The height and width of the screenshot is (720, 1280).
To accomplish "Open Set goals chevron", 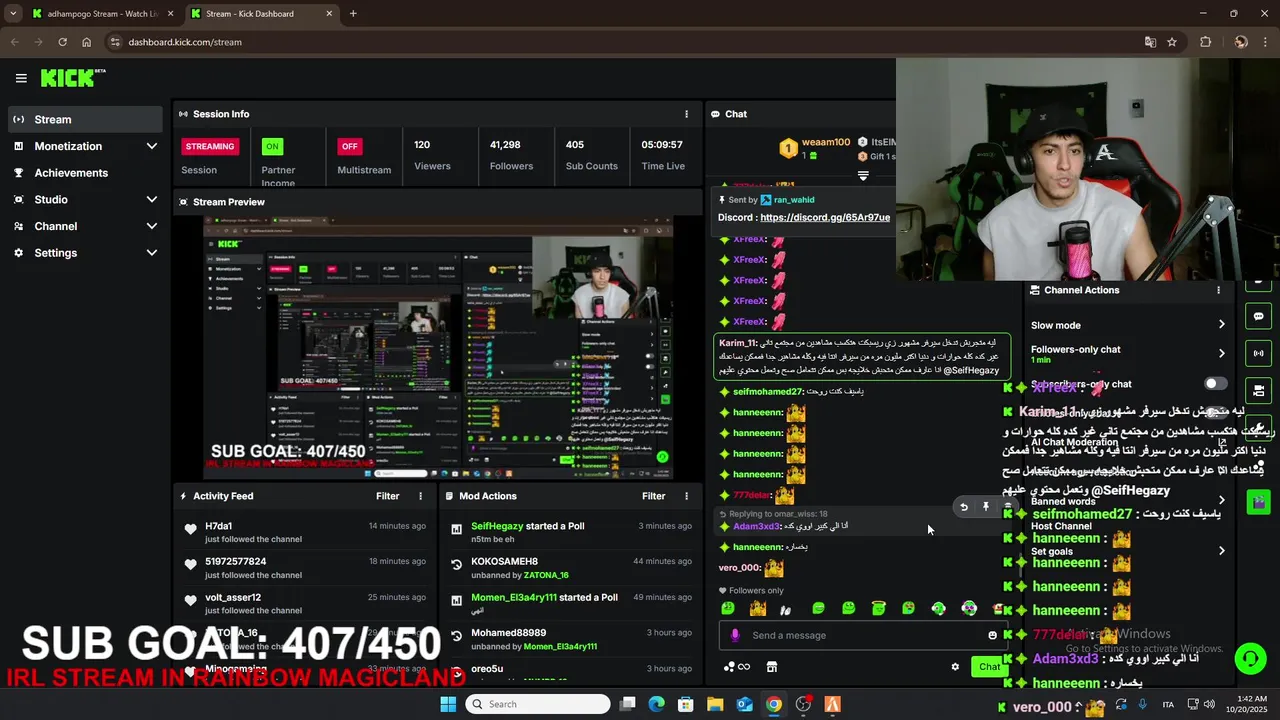I will pyautogui.click(x=1221, y=551).
